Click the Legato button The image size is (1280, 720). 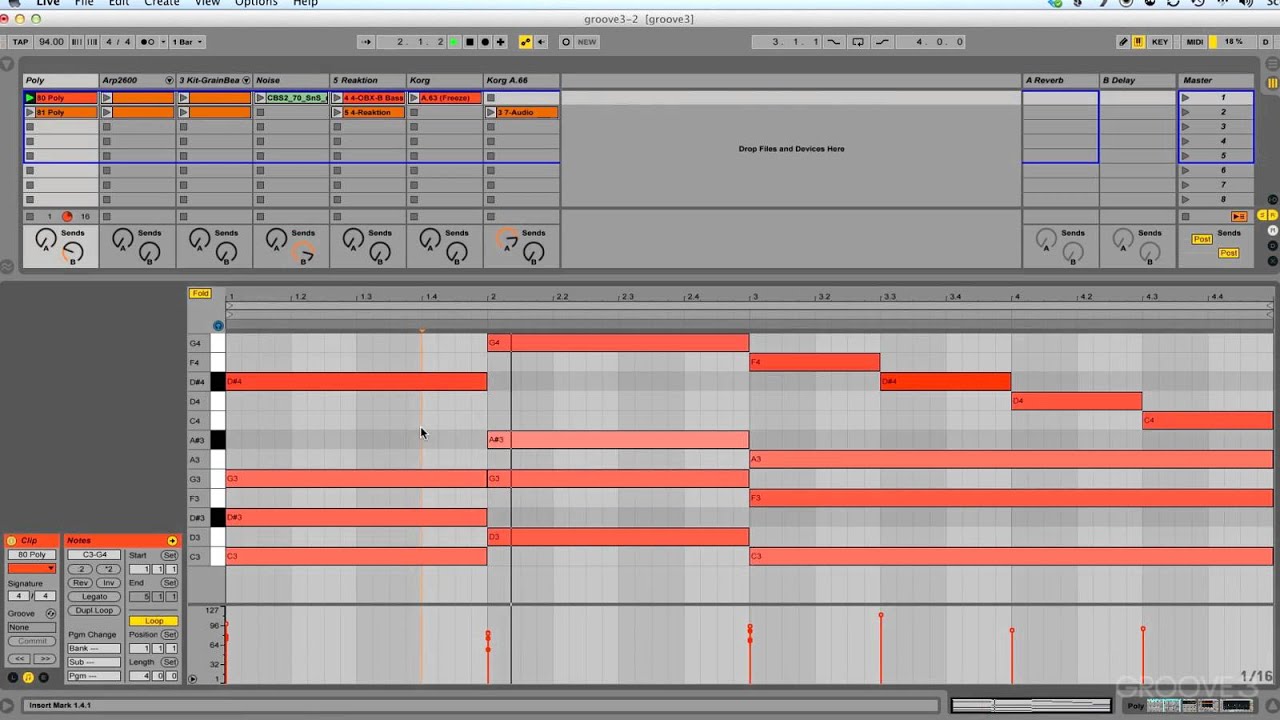point(94,597)
